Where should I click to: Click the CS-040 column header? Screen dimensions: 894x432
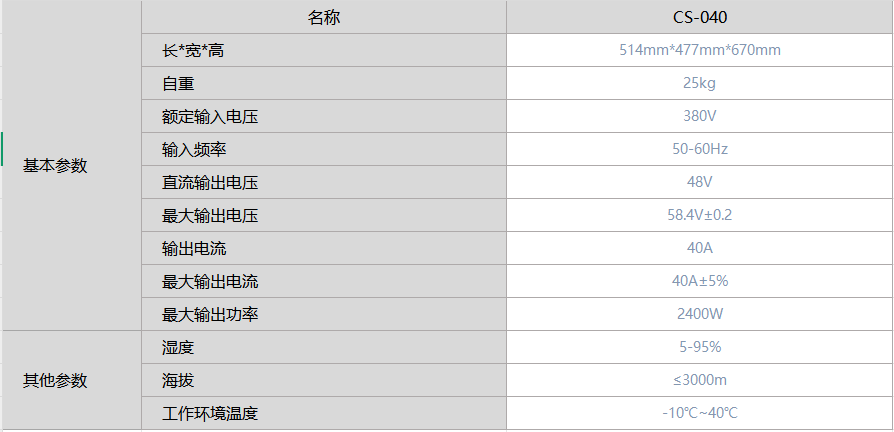[x=700, y=17]
